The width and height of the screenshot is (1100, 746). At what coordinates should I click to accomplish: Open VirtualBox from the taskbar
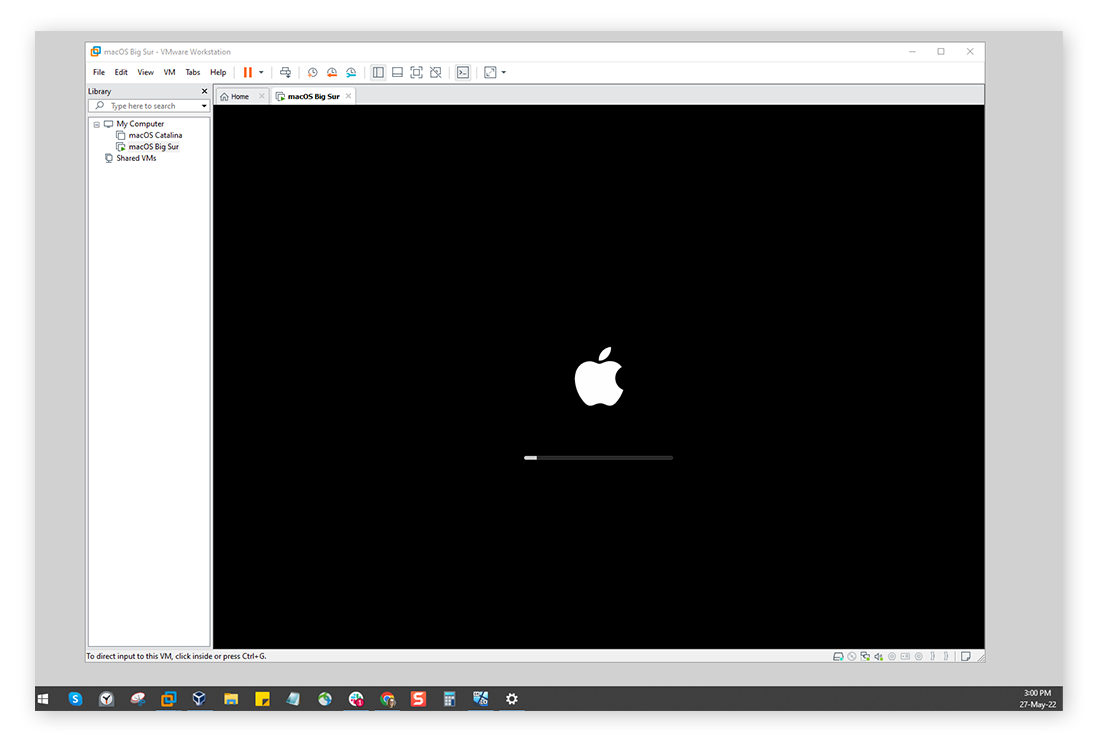(x=199, y=699)
